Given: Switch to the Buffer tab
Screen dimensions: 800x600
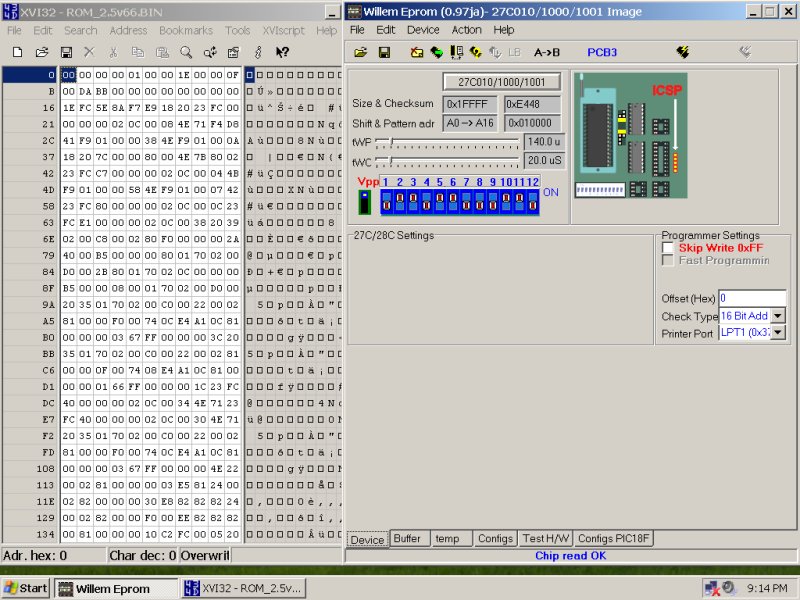Looking at the screenshot, I should click(407, 539).
